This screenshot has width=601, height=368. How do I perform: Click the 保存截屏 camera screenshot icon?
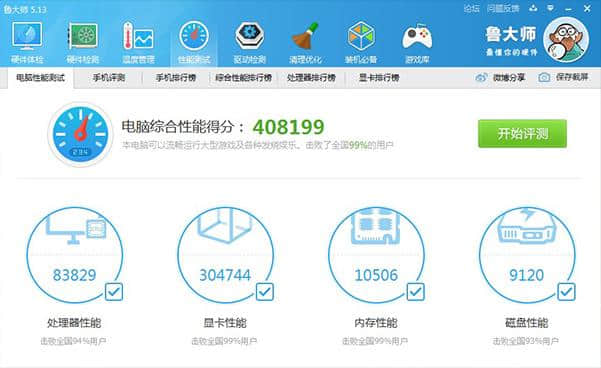(x=544, y=78)
